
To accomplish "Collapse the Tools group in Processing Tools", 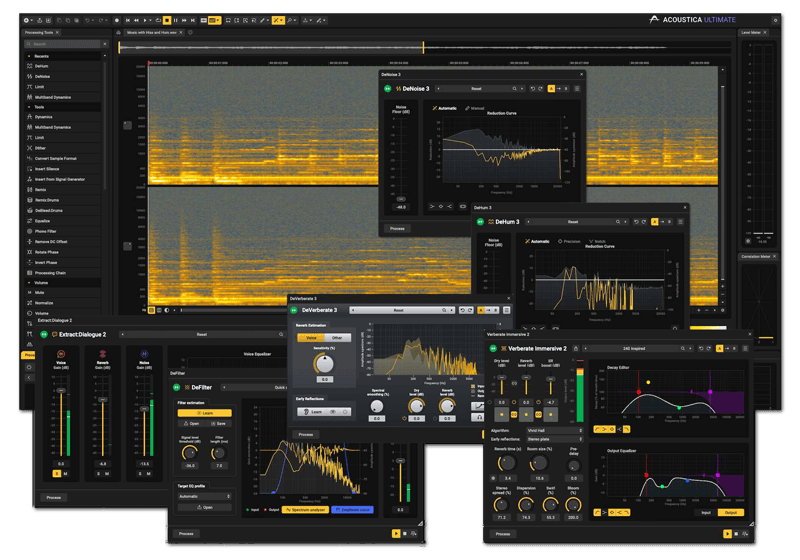I will point(29,107).
